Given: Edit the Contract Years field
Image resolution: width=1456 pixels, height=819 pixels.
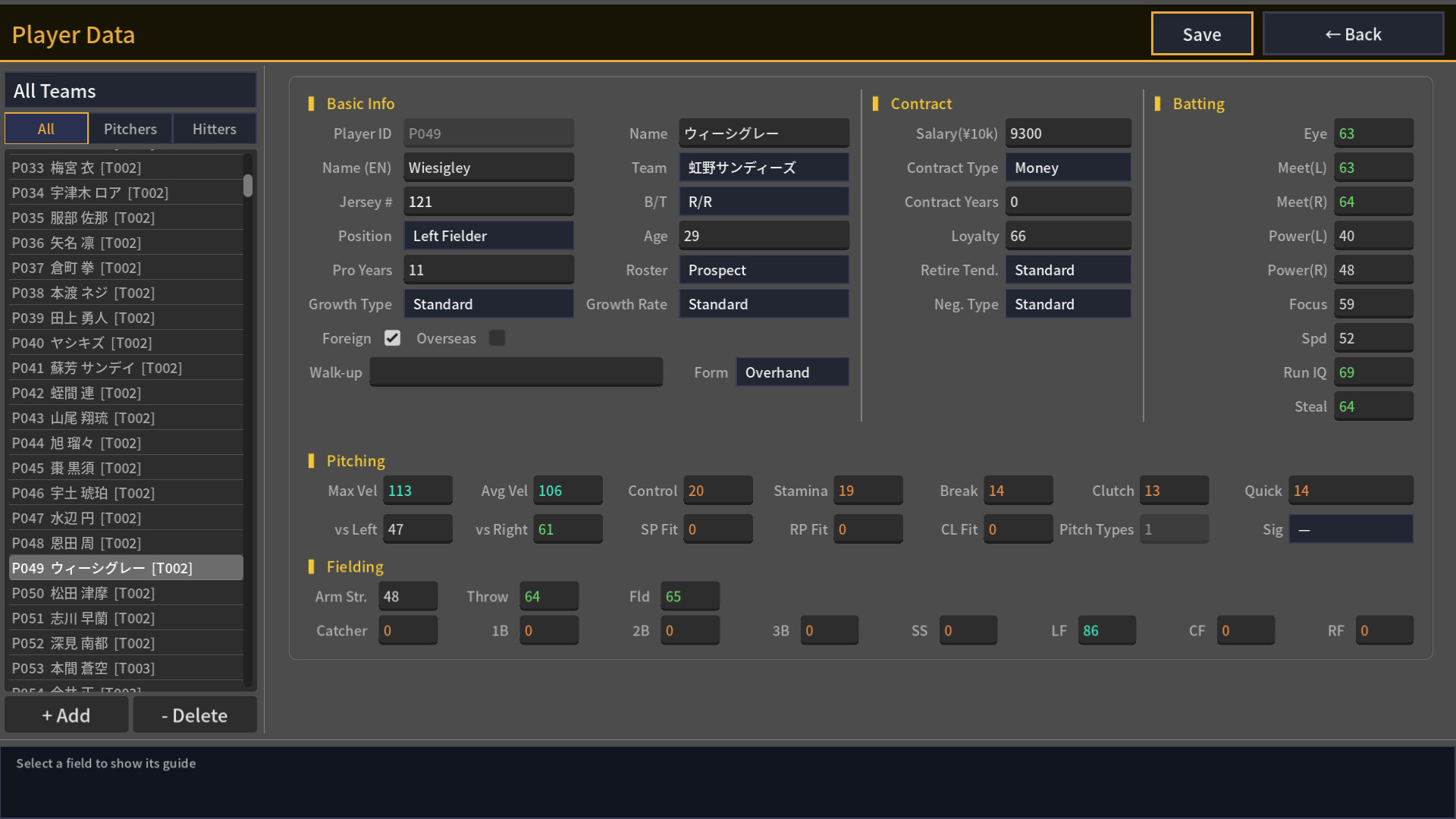Looking at the screenshot, I should tap(1068, 202).
